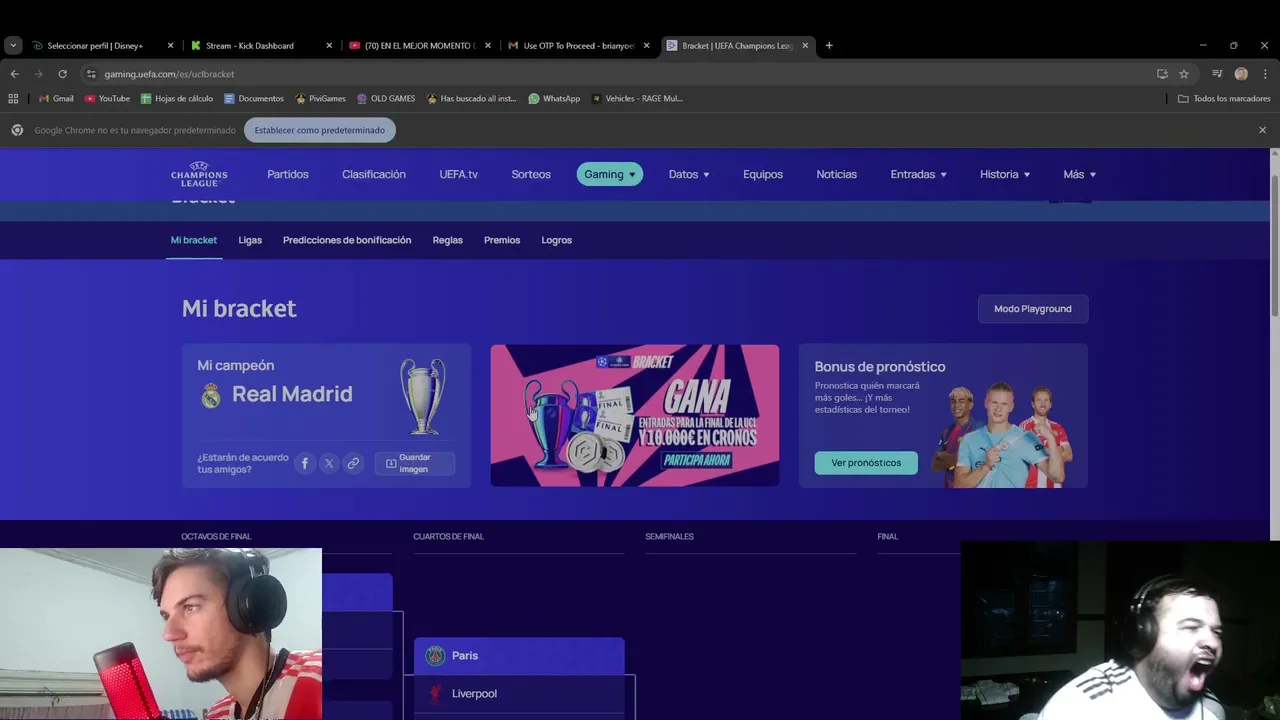Expand the Más dropdown
Viewport: 1280px width, 720px height.
(x=1080, y=174)
